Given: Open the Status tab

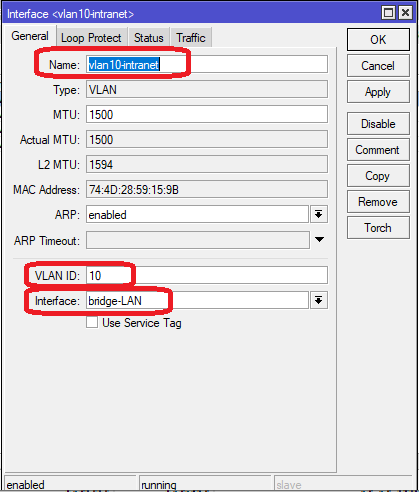Looking at the screenshot, I should click(149, 37).
